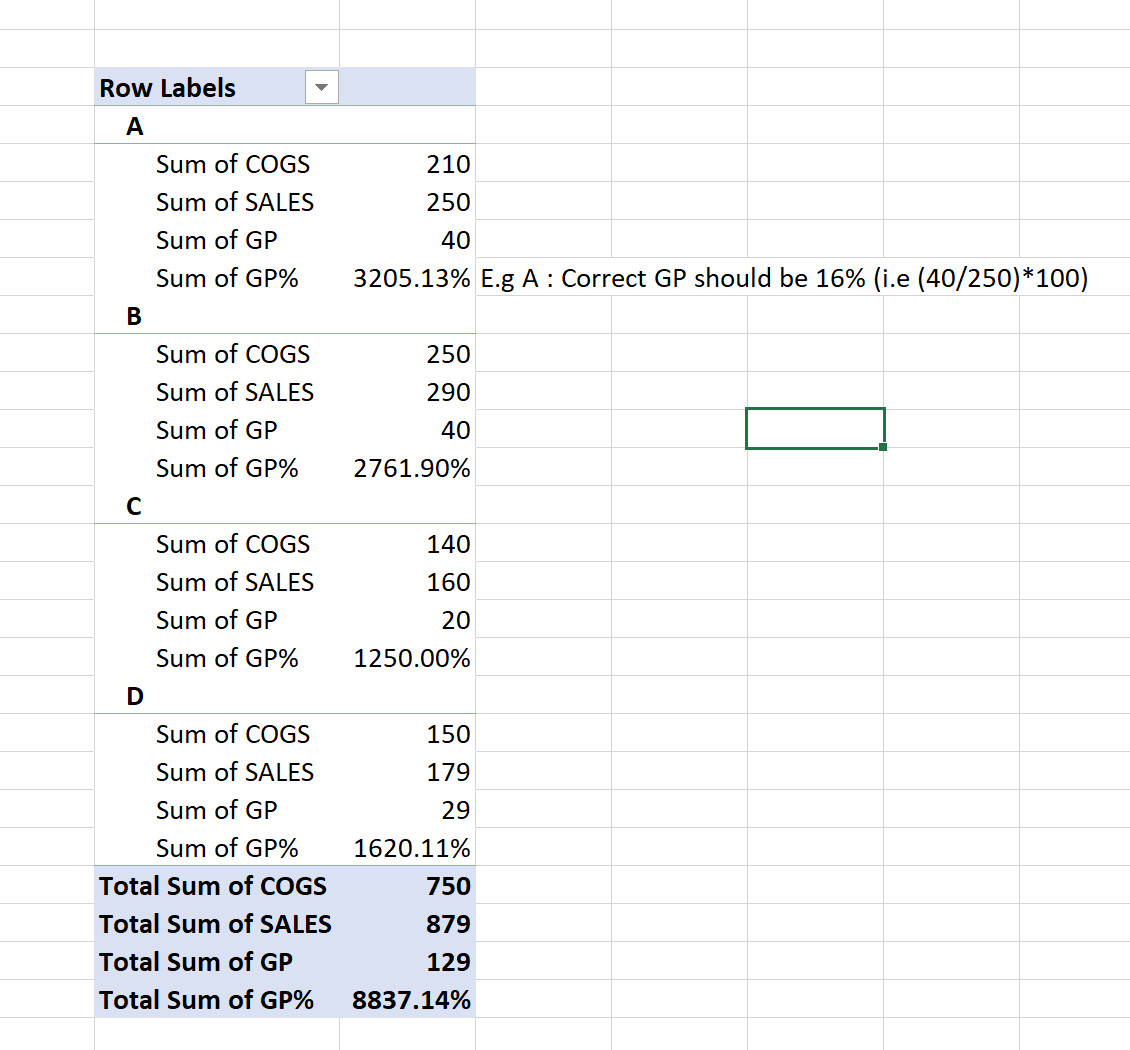Select the 2761.90% GP% value for B
Viewport: 1130px width, 1050px height.
[x=413, y=467]
